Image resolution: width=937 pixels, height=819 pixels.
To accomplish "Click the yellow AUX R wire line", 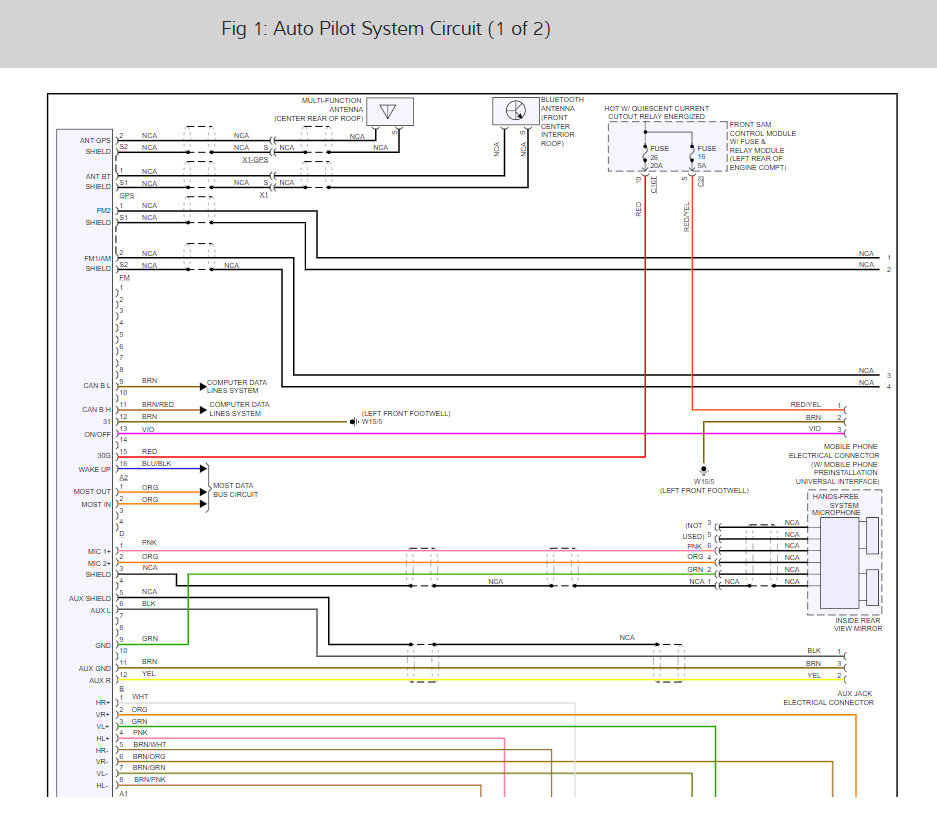I will click(x=480, y=680).
